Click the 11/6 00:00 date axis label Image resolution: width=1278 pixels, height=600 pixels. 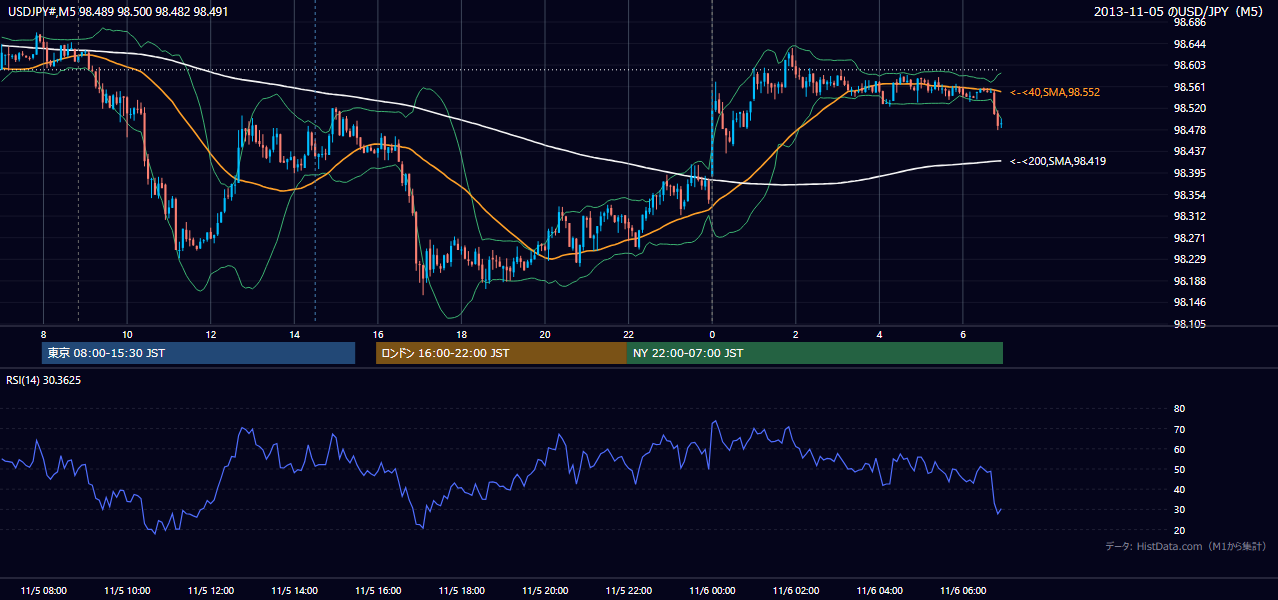click(x=712, y=590)
